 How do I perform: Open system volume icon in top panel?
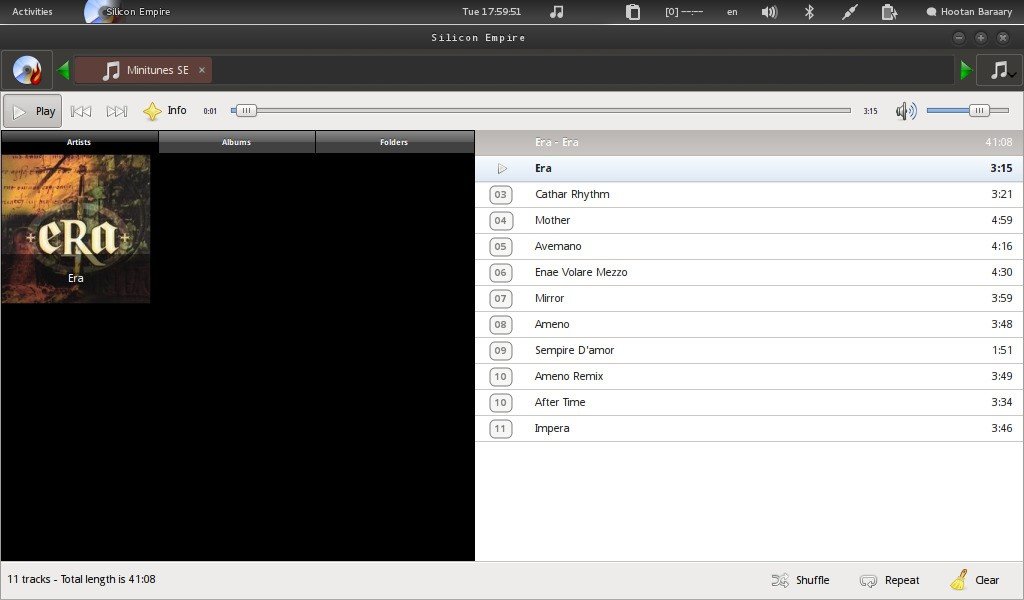pos(769,12)
